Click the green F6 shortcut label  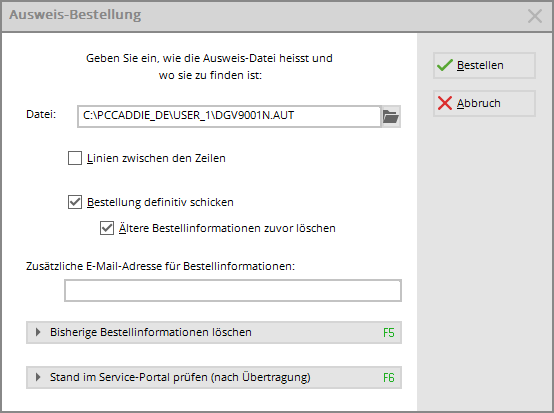(x=389, y=378)
